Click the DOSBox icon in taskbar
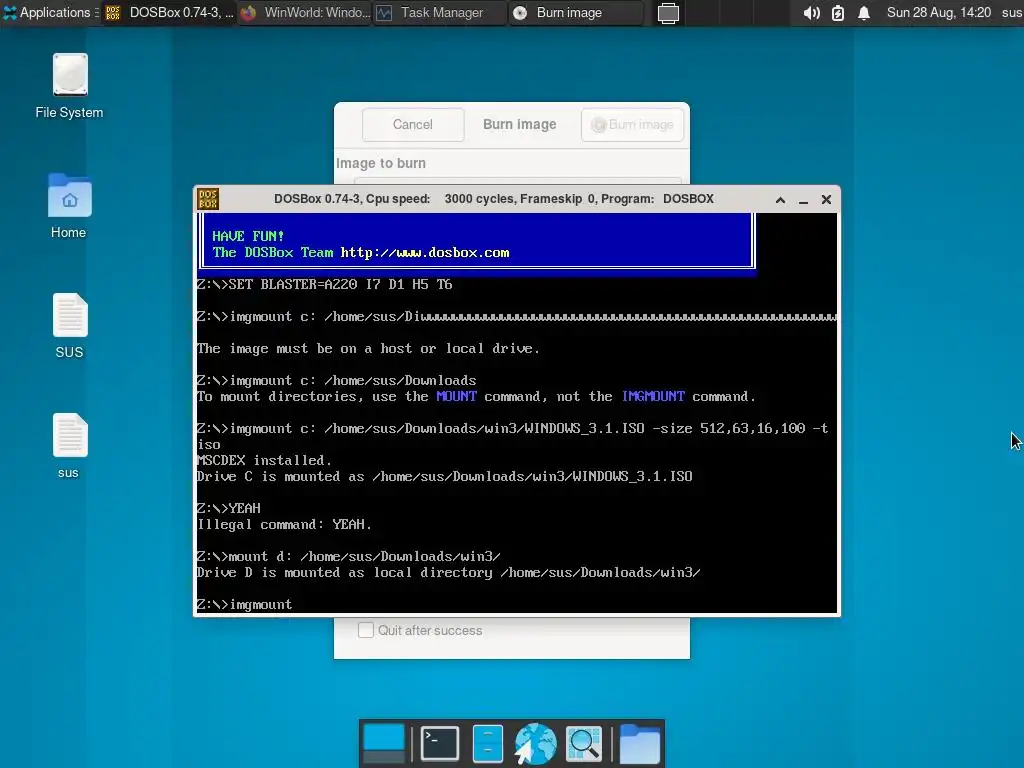The height and width of the screenshot is (768, 1024). point(113,13)
